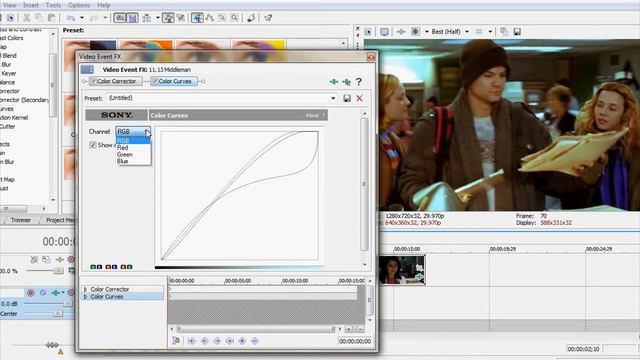Click the Paste clipboard toolbar icon
640x360 pixels.
pyautogui.click(x=51, y=18)
